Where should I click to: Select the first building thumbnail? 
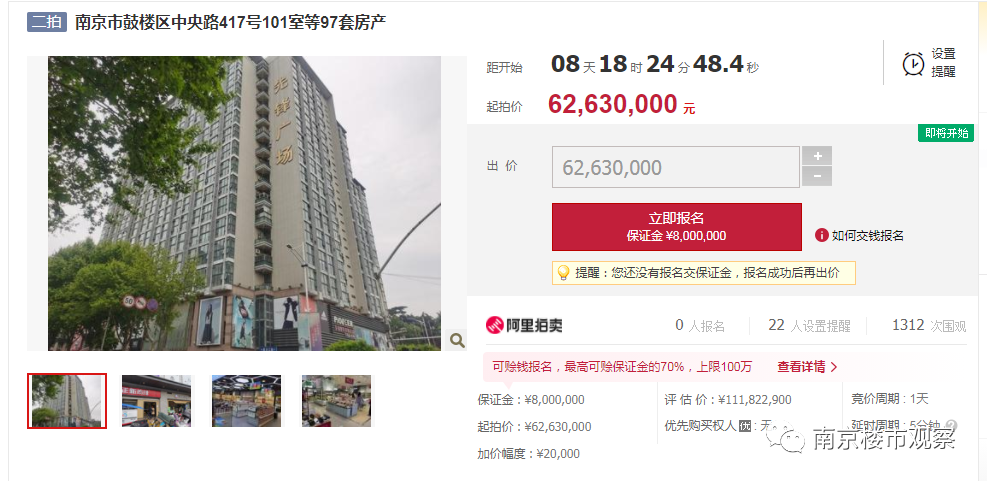[67, 401]
